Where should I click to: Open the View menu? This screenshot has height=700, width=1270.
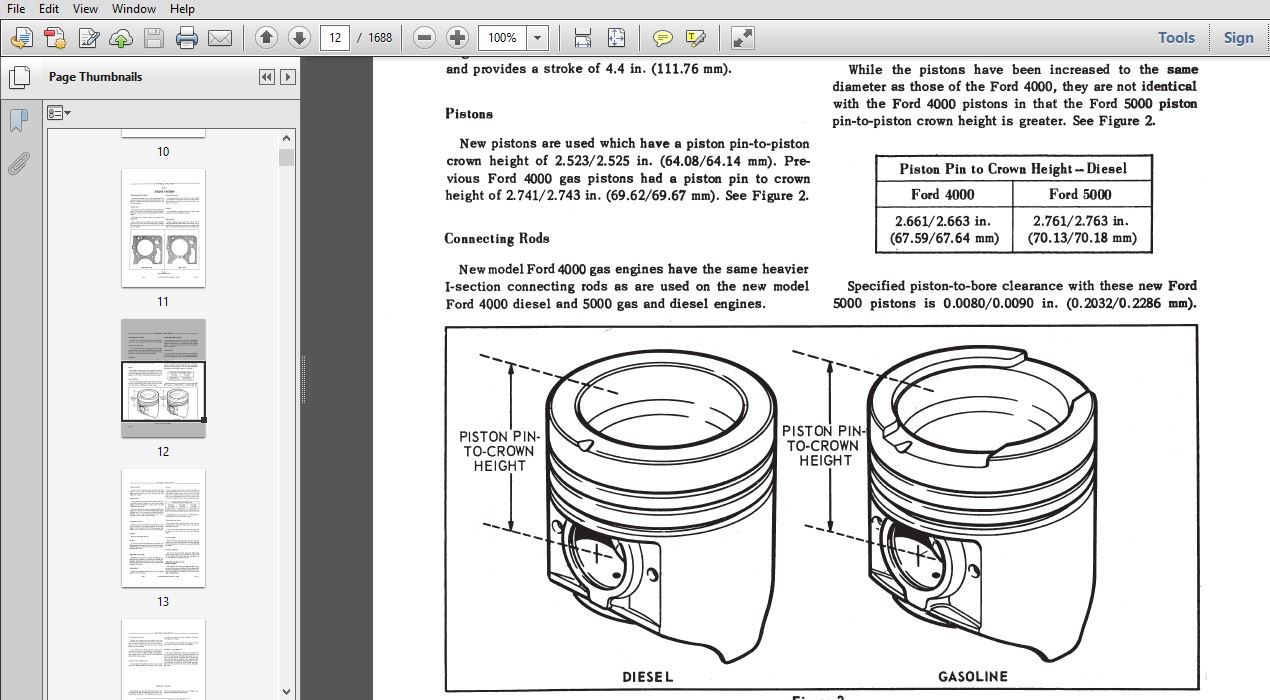point(85,9)
